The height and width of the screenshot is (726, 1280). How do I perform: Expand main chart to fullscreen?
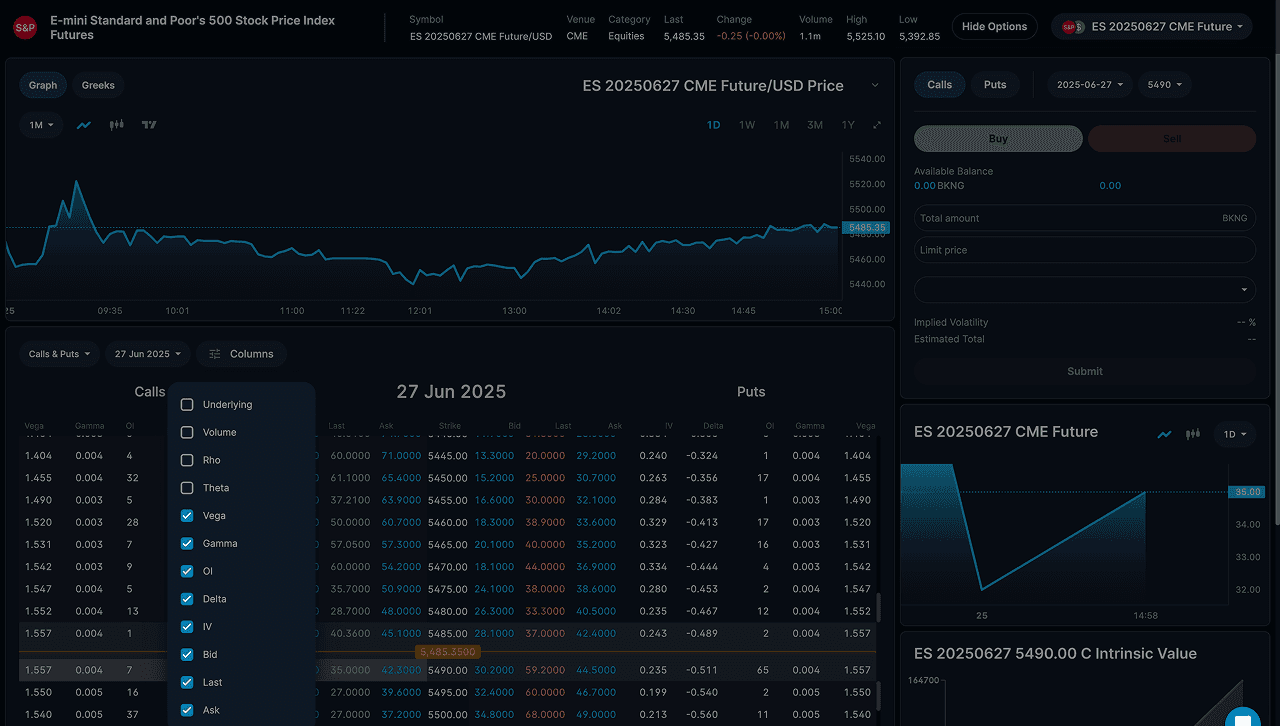point(877,125)
